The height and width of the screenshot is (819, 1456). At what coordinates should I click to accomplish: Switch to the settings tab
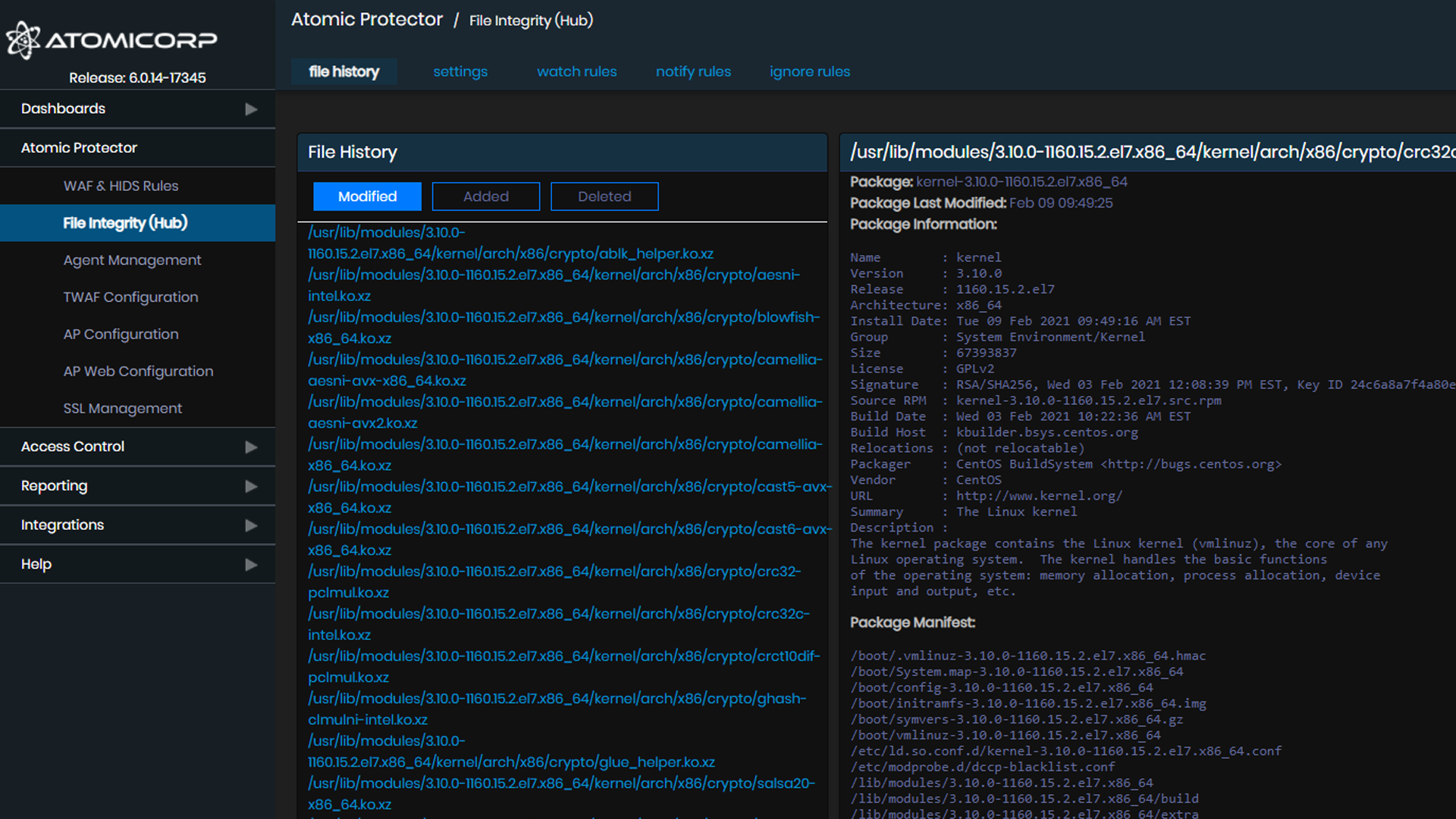[460, 71]
